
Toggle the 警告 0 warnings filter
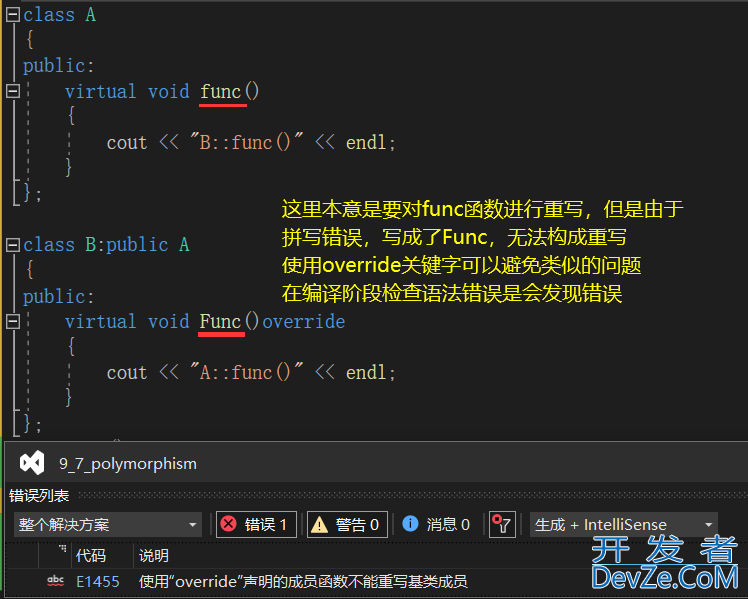click(x=347, y=525)
